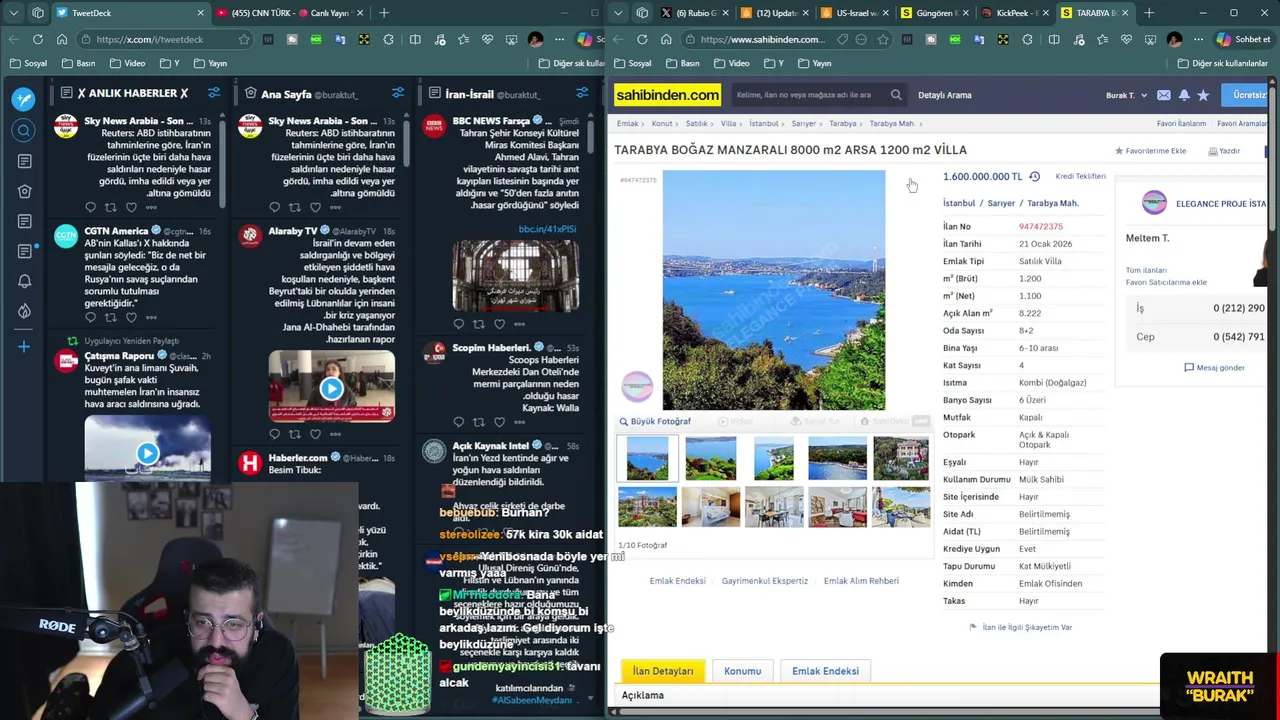Click İlan ile İlgili Şikayetim Var
The height and width of the screenshot is (720, 1280).
click(1020, 627)
